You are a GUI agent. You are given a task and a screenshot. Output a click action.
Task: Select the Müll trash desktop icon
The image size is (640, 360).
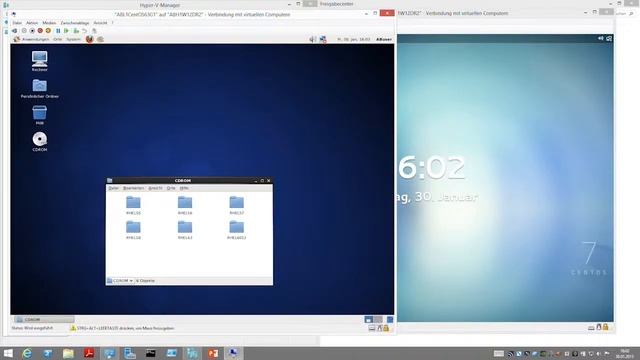pyautogui.click(x=40, y=115)
